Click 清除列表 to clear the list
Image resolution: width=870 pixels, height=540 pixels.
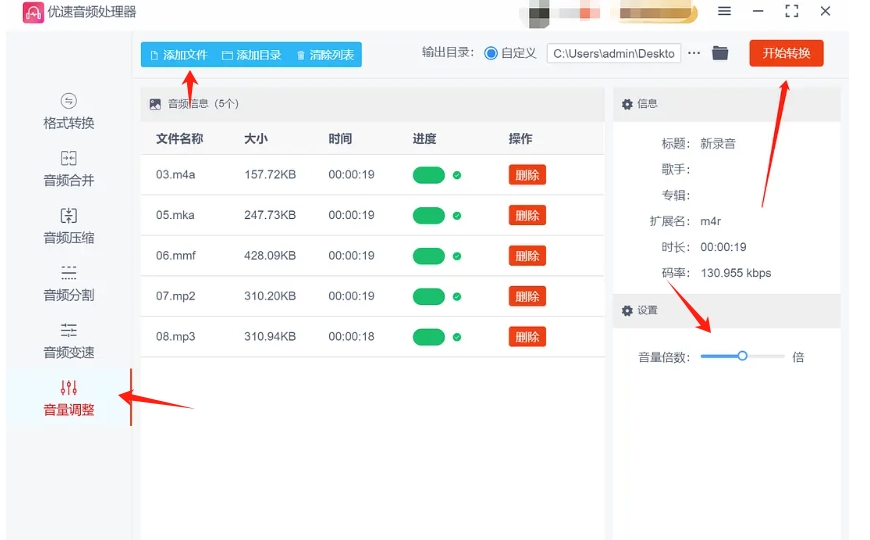click(x=325, y=55)
